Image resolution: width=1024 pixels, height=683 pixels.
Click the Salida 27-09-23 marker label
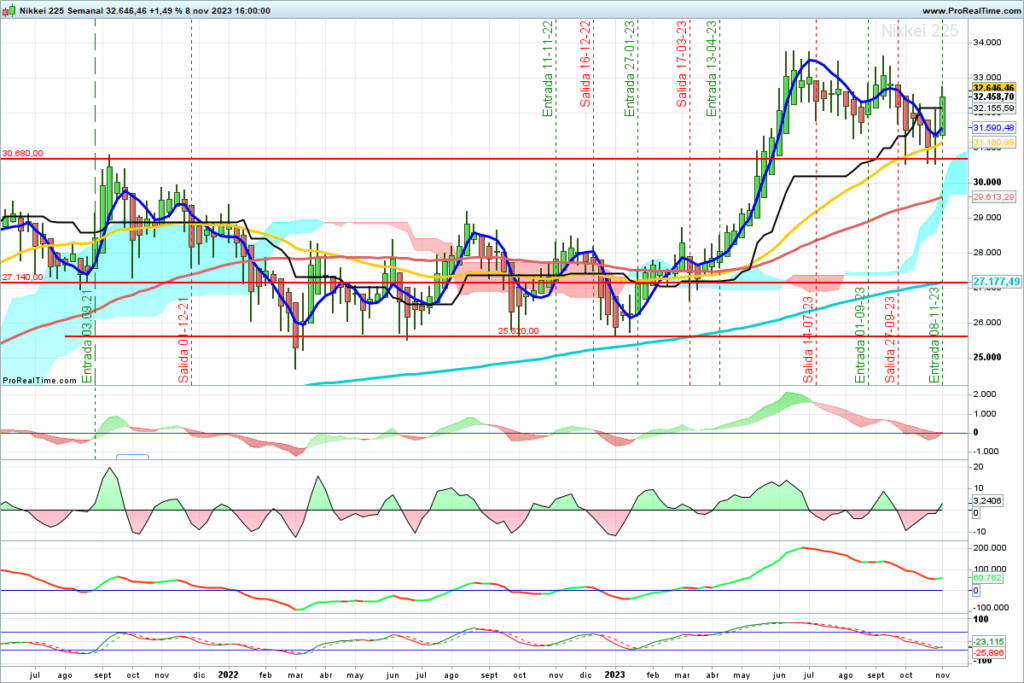pos(890,340)
